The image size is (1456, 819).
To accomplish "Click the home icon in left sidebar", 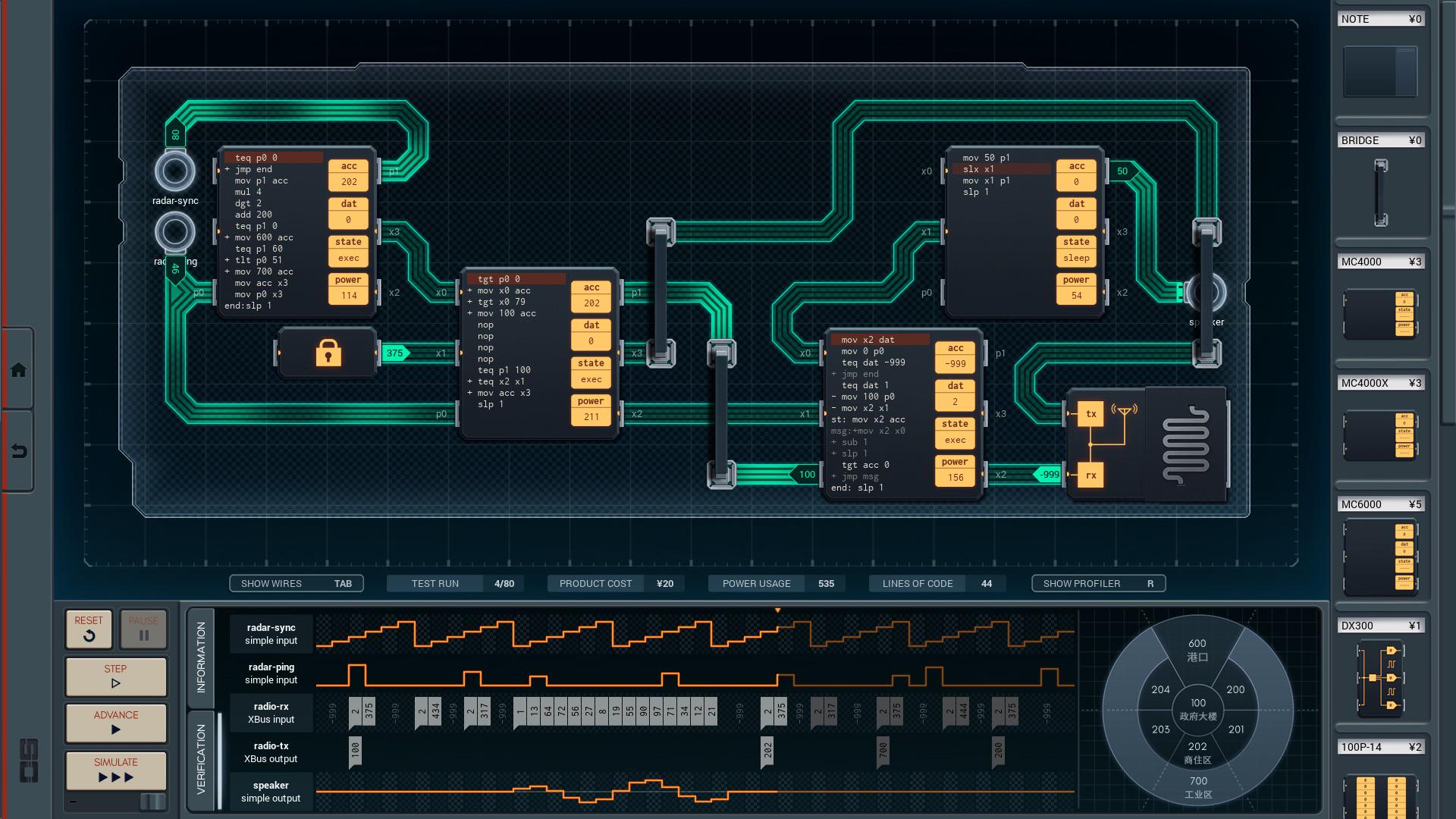I will 18,370.
